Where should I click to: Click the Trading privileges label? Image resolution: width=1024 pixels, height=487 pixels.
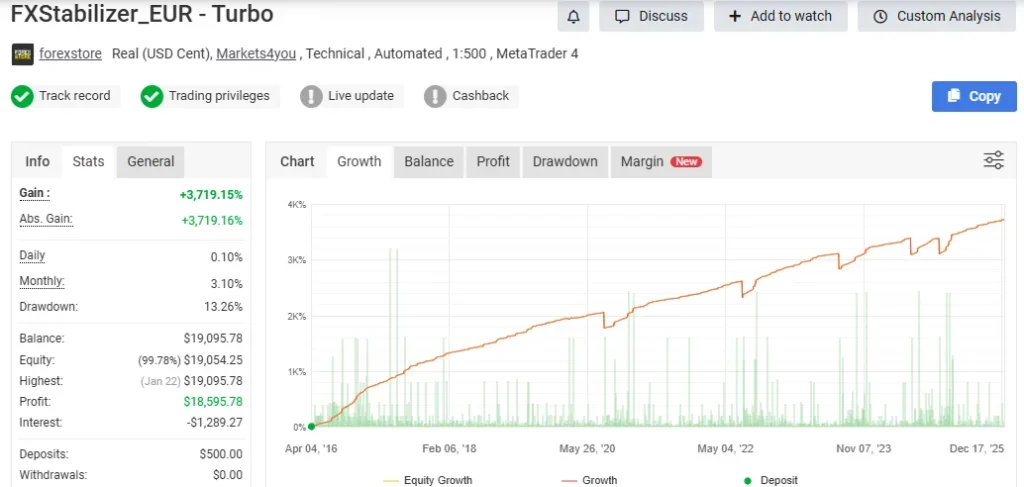point(219,96)
